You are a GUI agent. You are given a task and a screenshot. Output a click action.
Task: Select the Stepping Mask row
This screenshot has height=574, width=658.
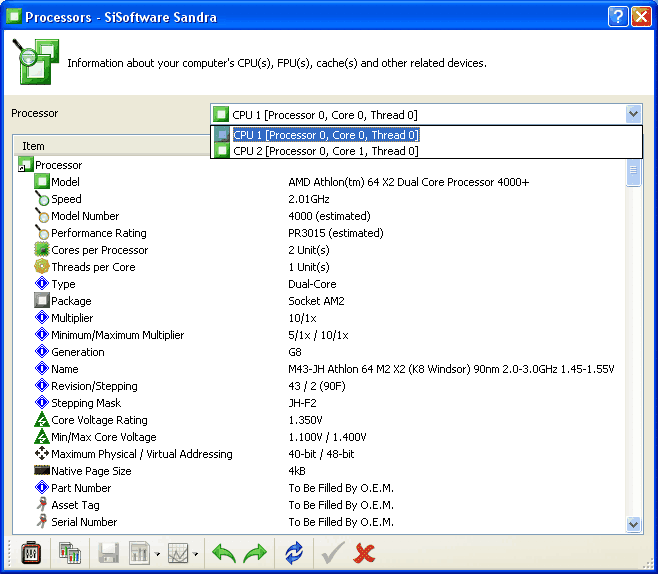point(319,403)
